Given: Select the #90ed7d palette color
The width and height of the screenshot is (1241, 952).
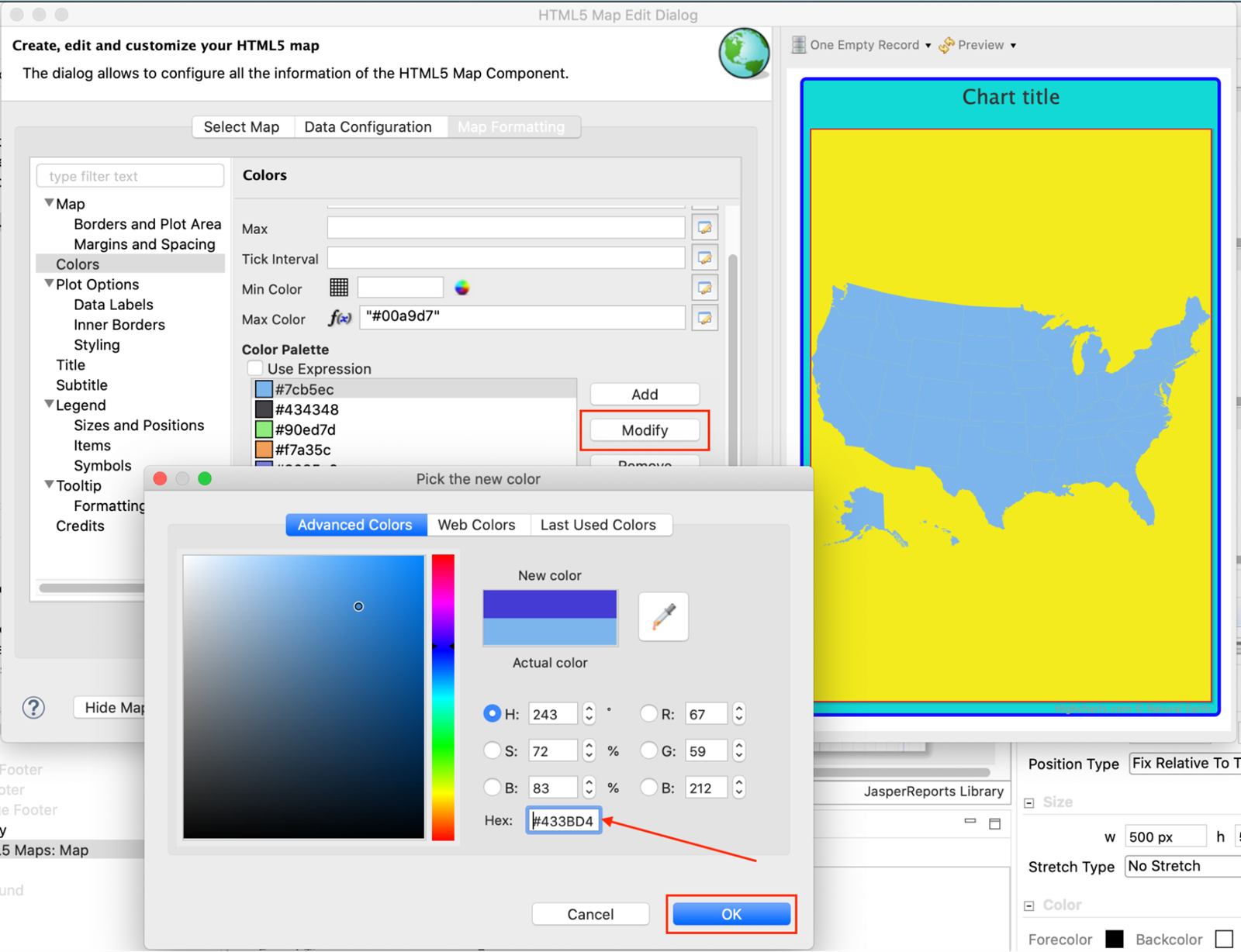Looking at the screenshot, I should point(414,429).
